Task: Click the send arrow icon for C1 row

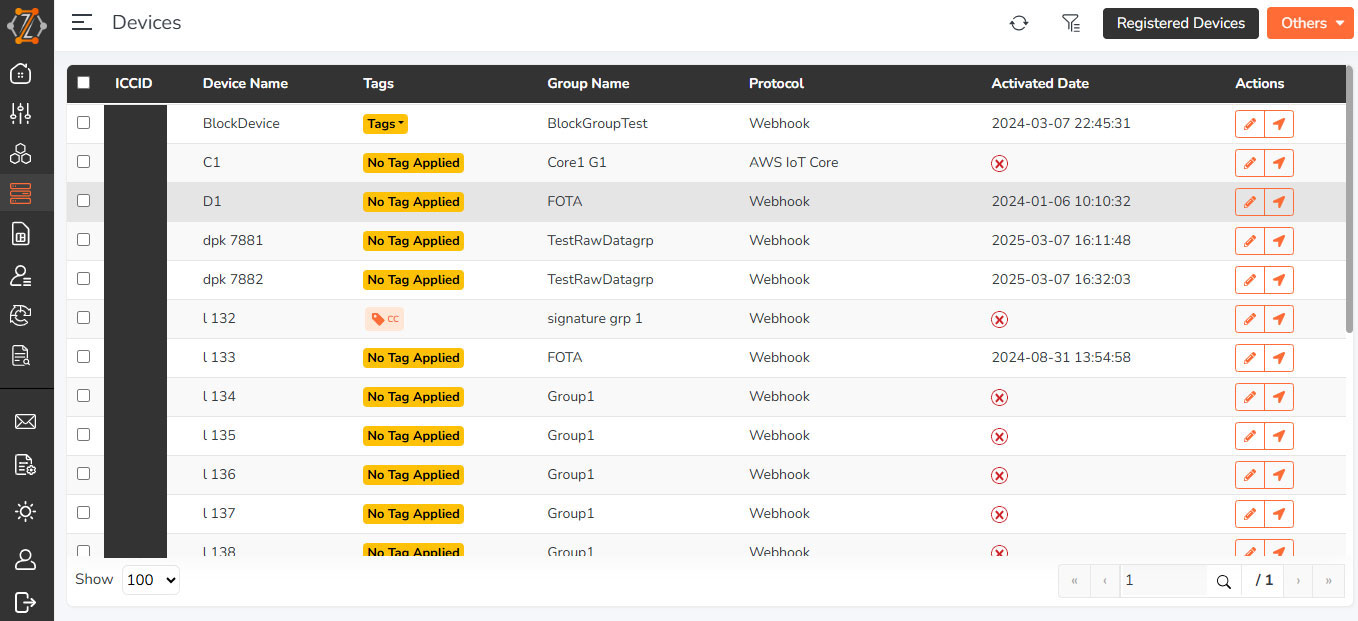Action: click(1279, 163)
